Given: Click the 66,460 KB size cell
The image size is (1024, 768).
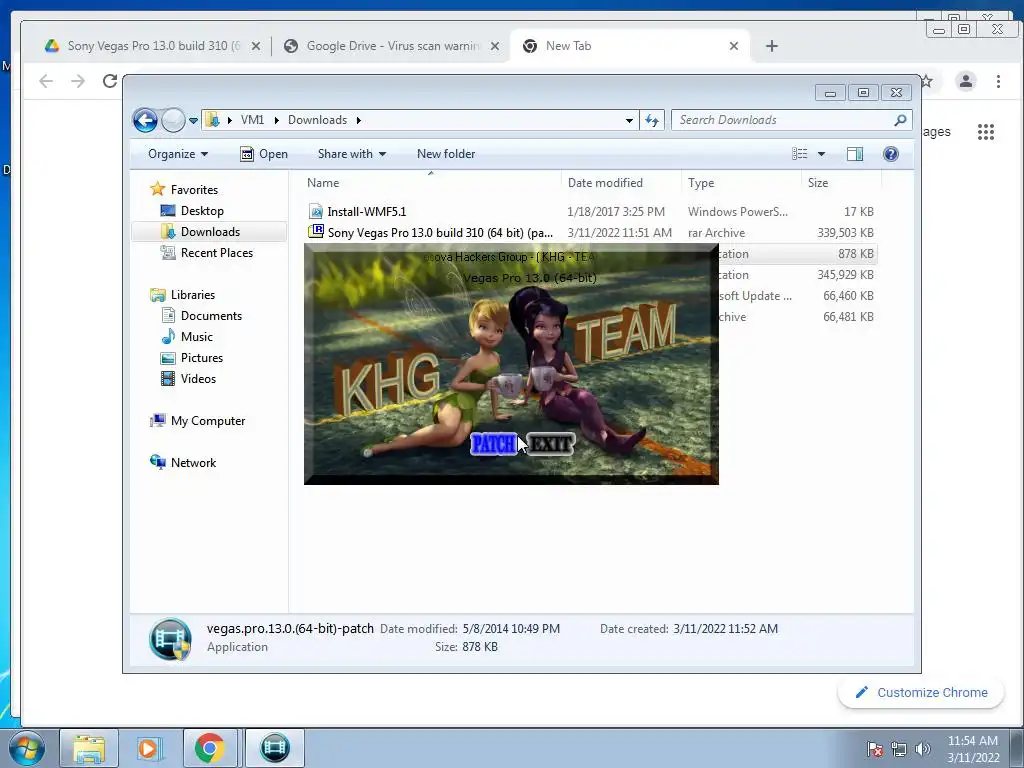Looking at the screenshot, I should pyautogui.click(x=848, y=296).
